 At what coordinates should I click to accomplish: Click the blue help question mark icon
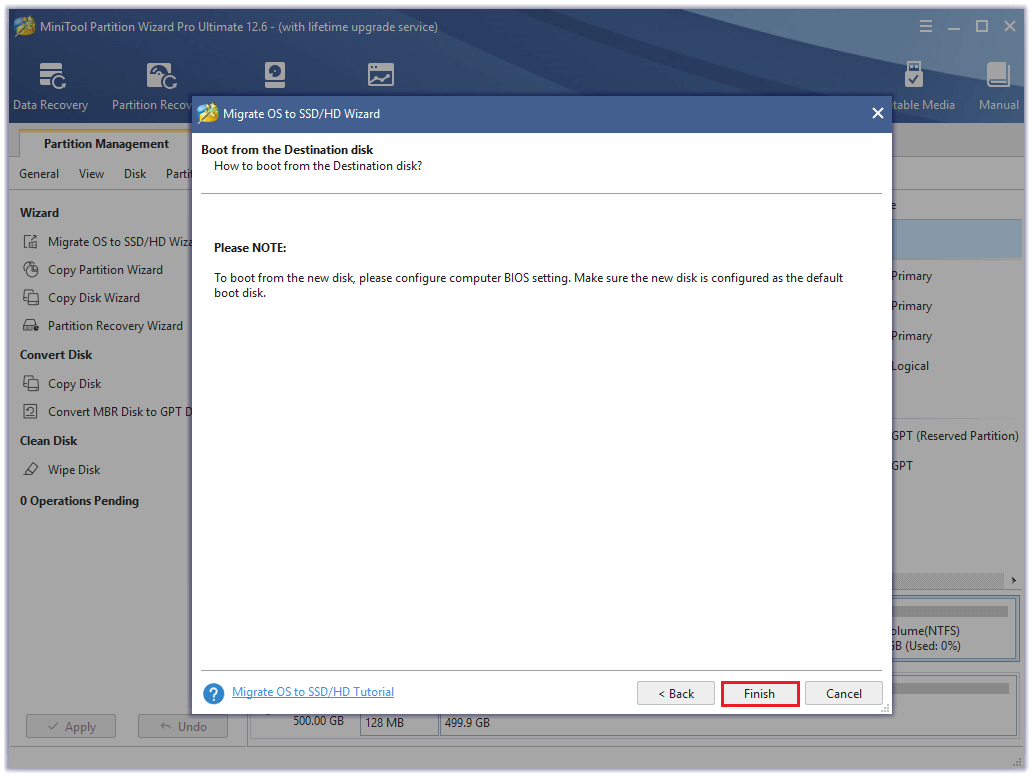click(213, 693)
